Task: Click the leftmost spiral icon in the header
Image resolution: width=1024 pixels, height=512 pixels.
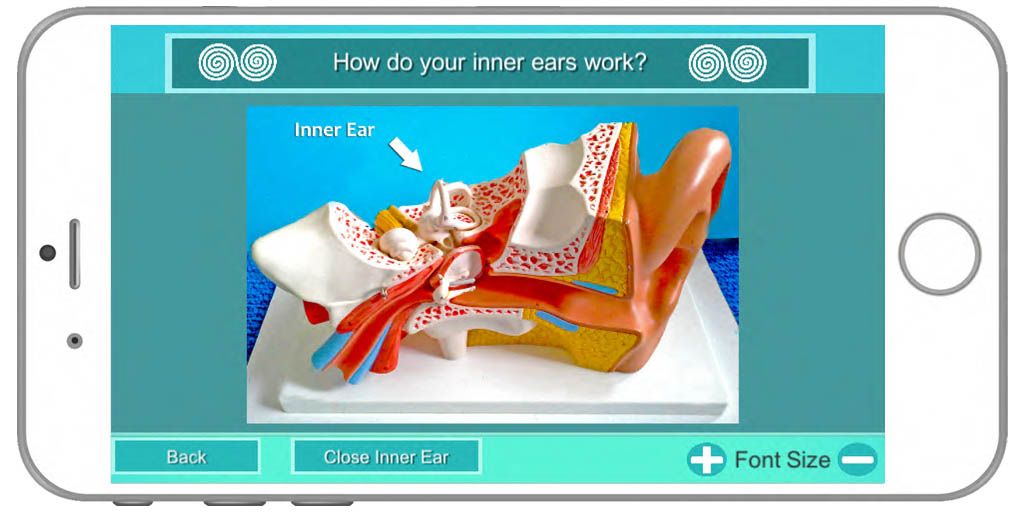Action: click(217, 62)
